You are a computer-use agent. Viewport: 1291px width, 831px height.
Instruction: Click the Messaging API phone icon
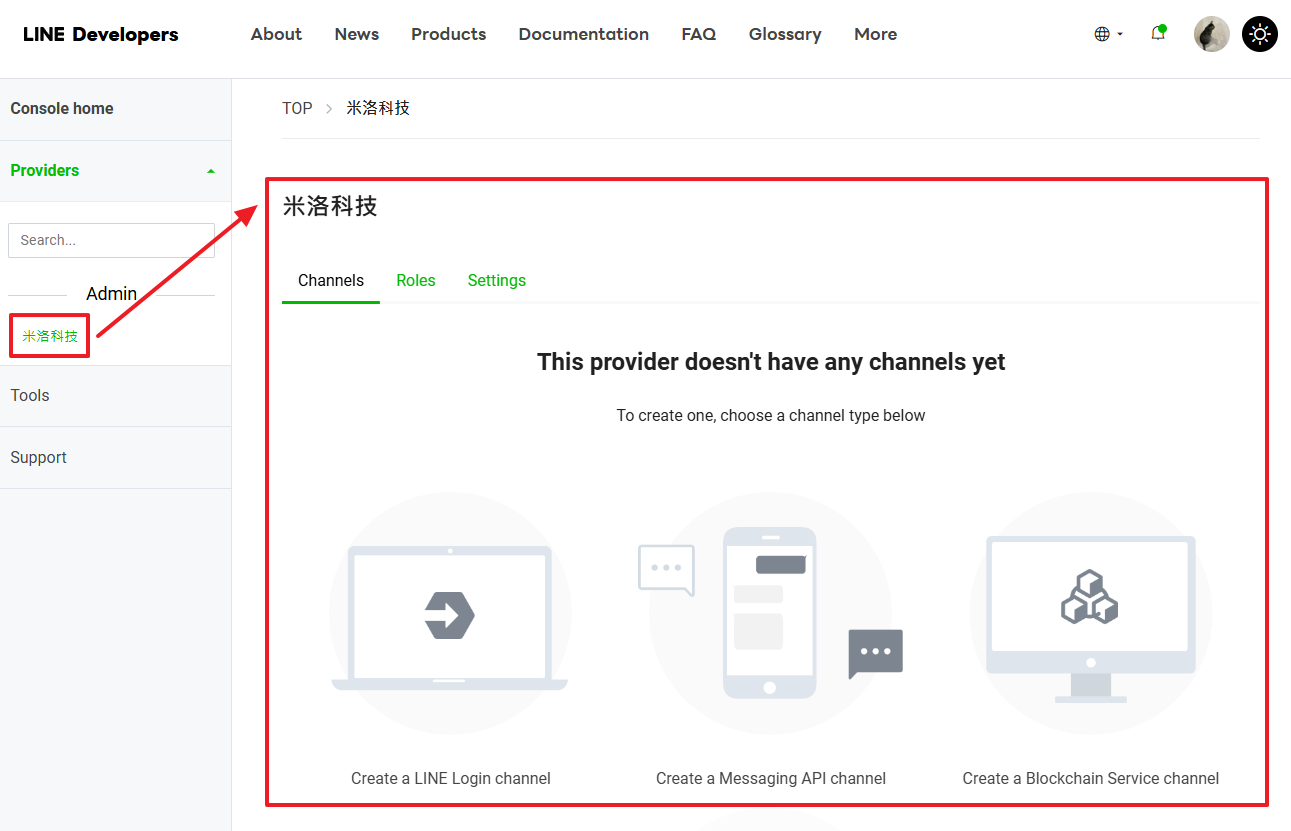[x=770, y=613]
